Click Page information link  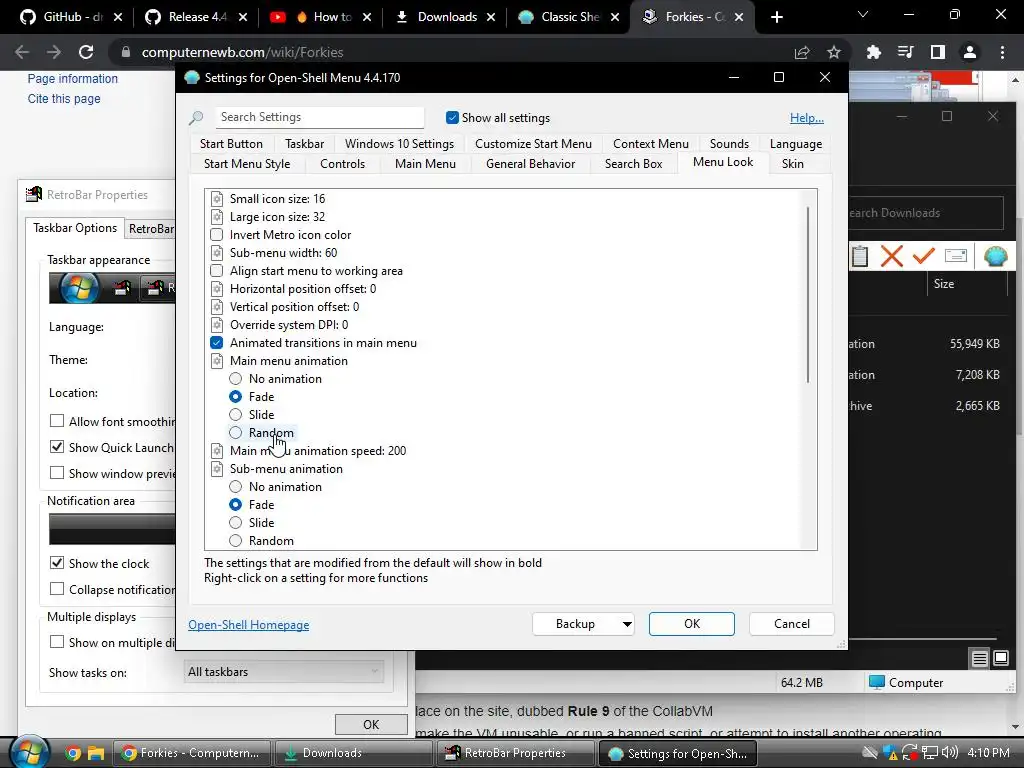(x=72, y=78)
